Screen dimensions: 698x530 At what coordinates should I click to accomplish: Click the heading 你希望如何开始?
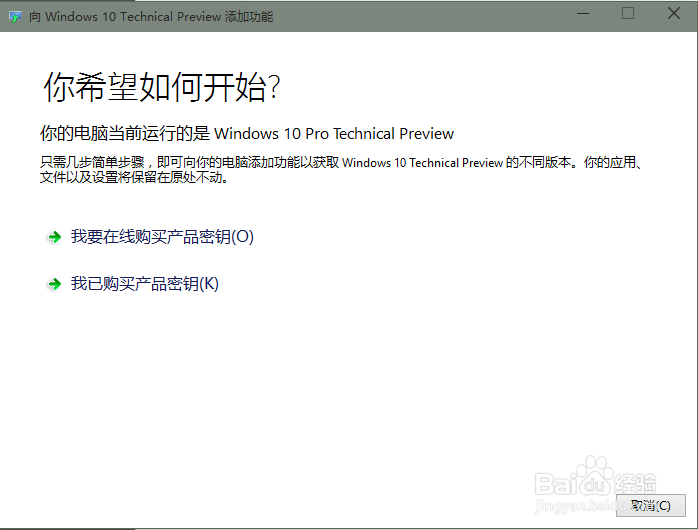click(162, 87)
